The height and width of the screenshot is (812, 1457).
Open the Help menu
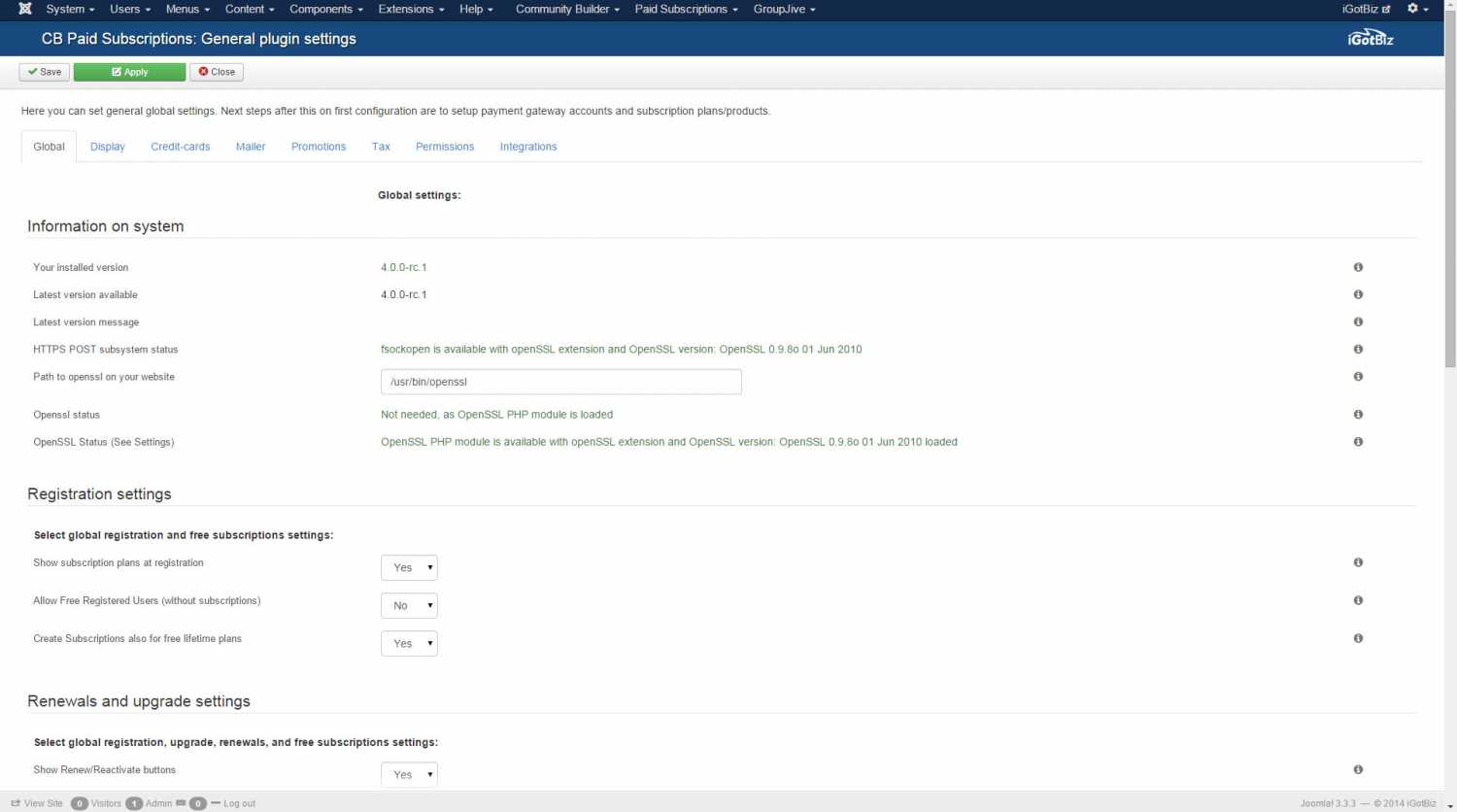click(476, 9)
